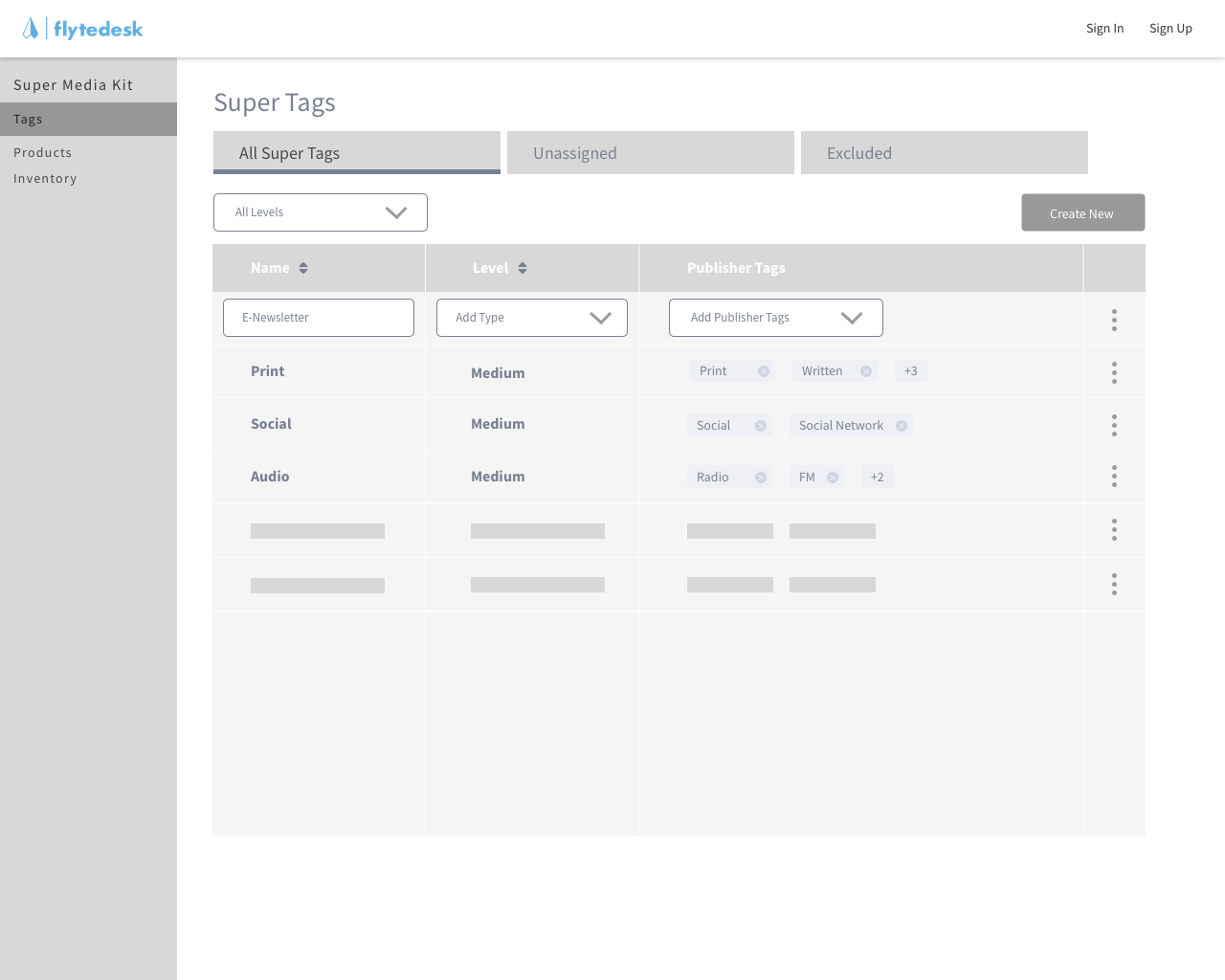Click the Social Network tag label
The width and height of the screenshot is (1225, 980).
(x=841, y=426)
